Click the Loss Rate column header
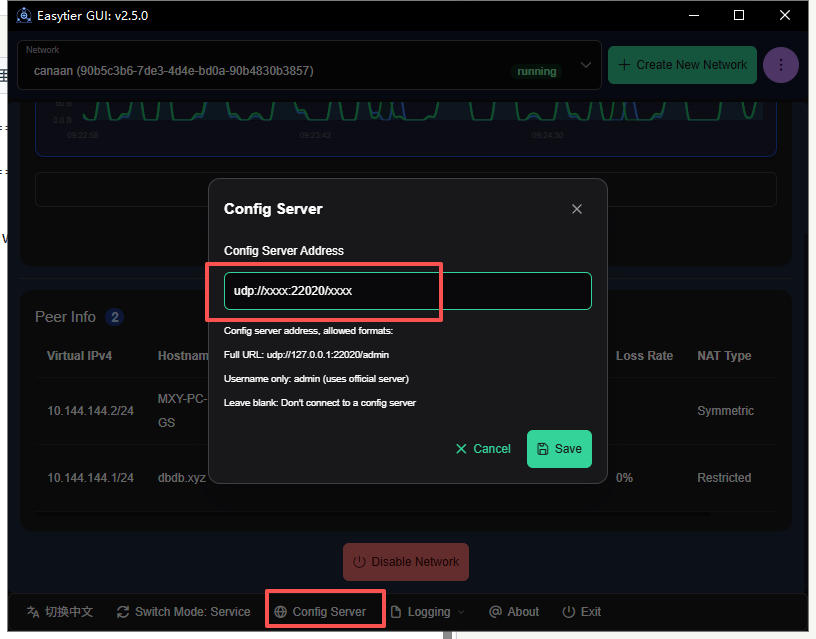816x639 pixels. click(x=644, y=356)
